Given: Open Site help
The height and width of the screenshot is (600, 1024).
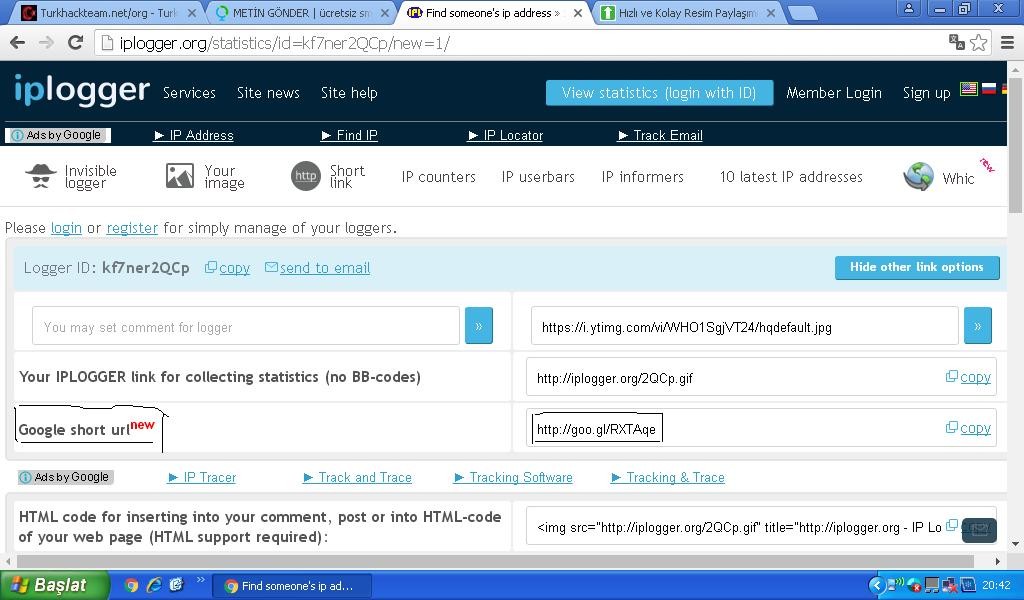Looking at the screenshot, I should pos(349,93).
